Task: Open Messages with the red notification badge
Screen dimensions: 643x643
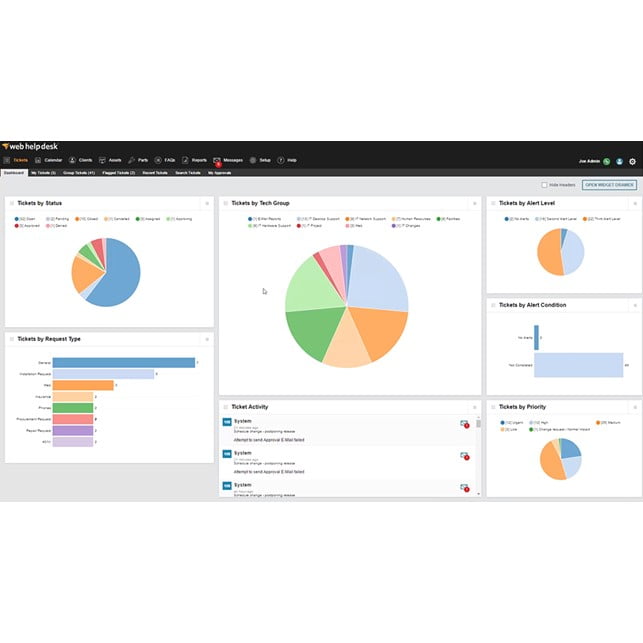Action: pyautogui.click(x=217, y=160)
